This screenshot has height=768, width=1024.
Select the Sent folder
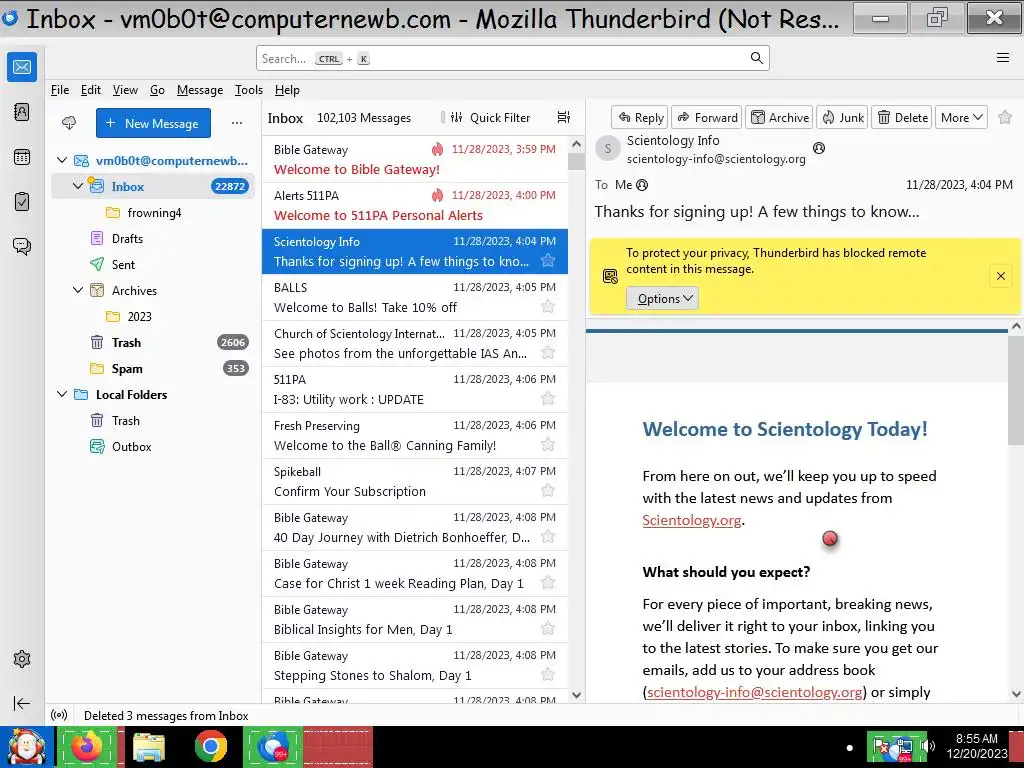pos(152,264)
